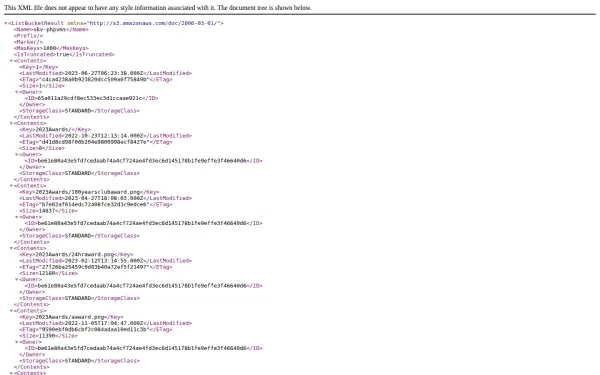Click the MaxKeys value 1000
This screenshot has height=375, width=600.
50,48
